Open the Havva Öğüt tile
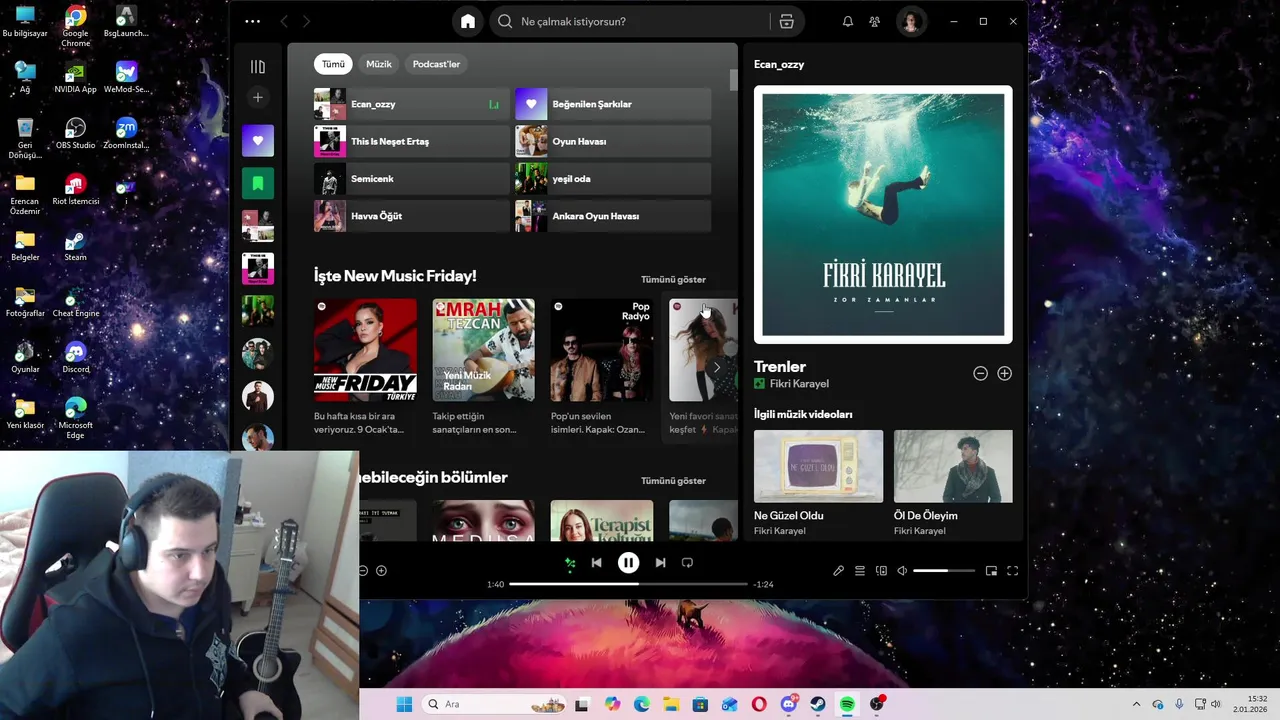The width and height of the screenshot is (1280, 720). click(x=412, y=216)
